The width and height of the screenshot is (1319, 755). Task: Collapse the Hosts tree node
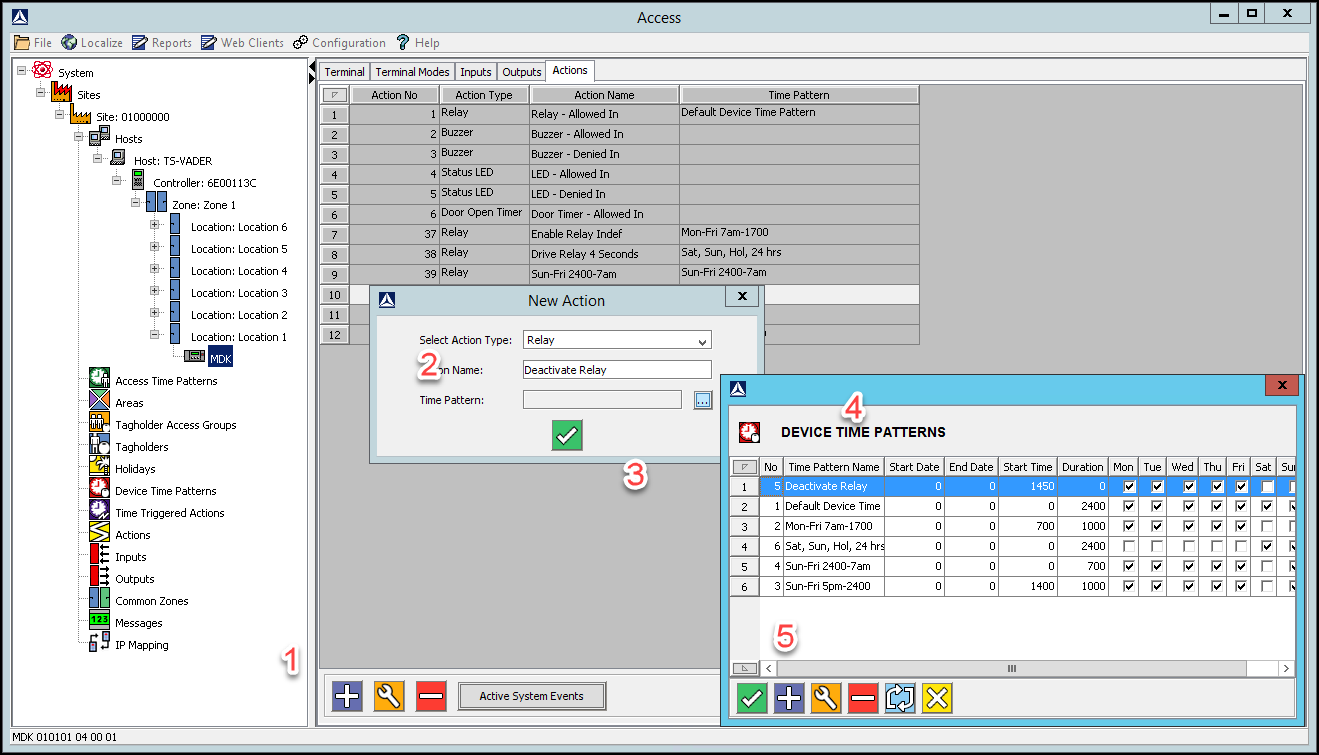point(79,136)
